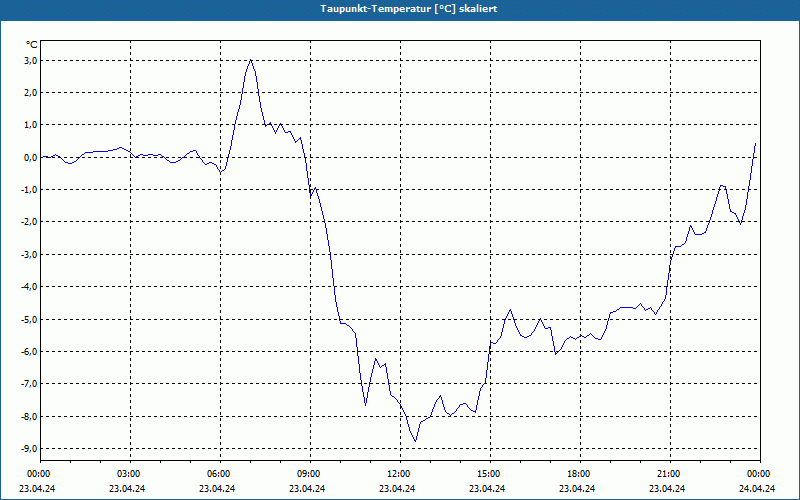Click the -2,0 y-axis label

(30, 222)
